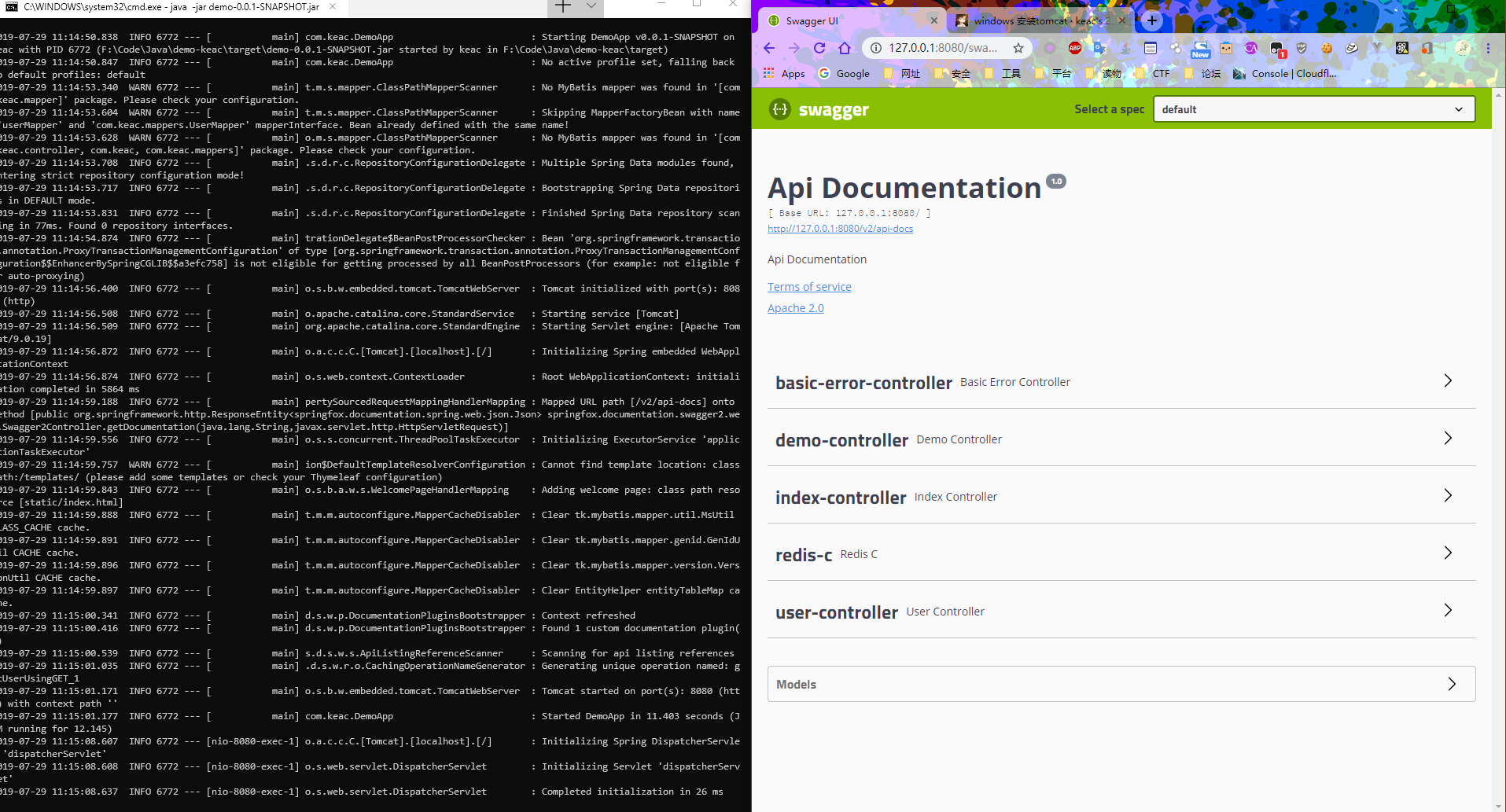Open the Chrome three-dot menu

point(1488,48)
